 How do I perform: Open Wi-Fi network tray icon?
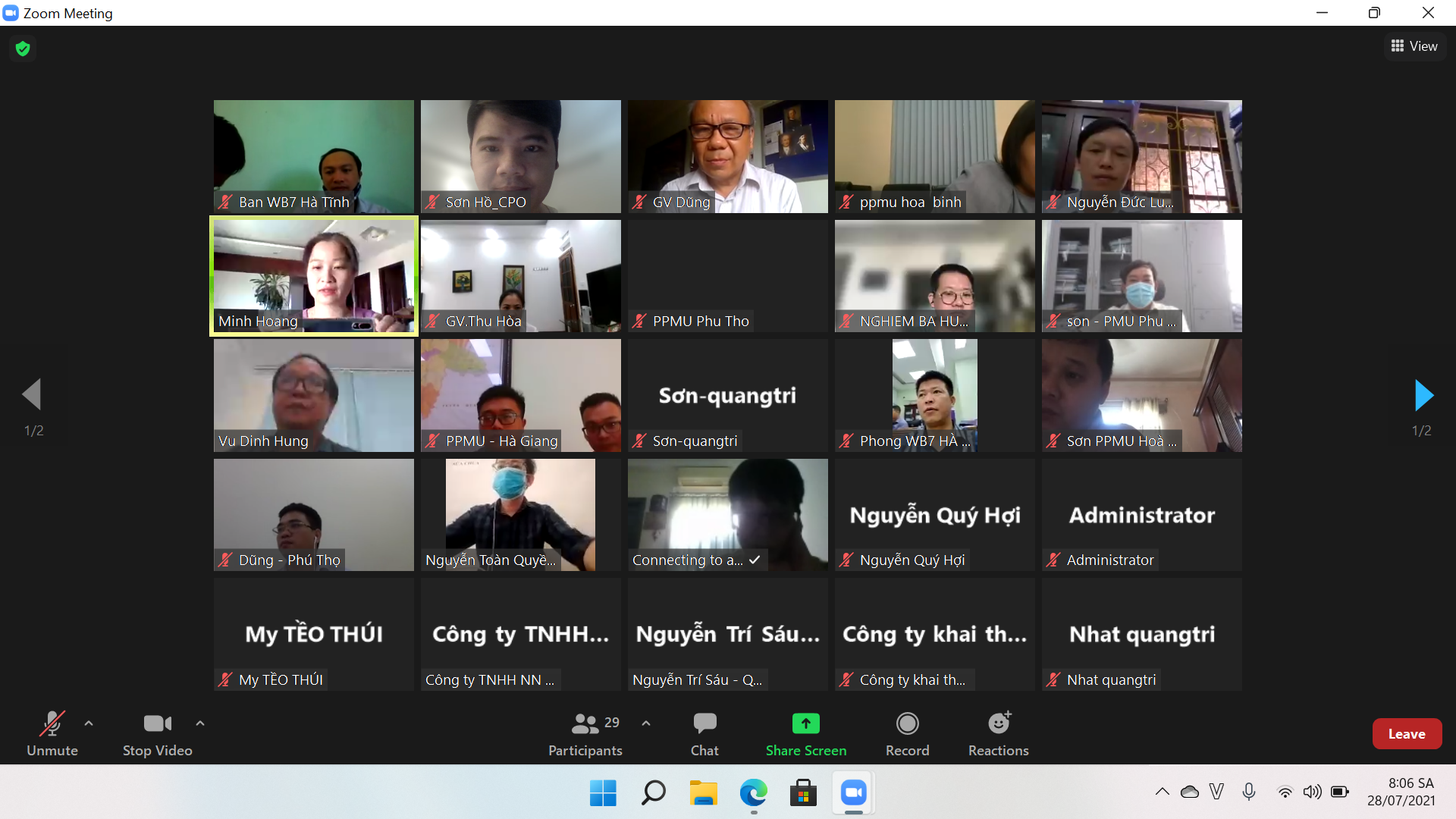pyautogui.click(x=1285, y=792)
